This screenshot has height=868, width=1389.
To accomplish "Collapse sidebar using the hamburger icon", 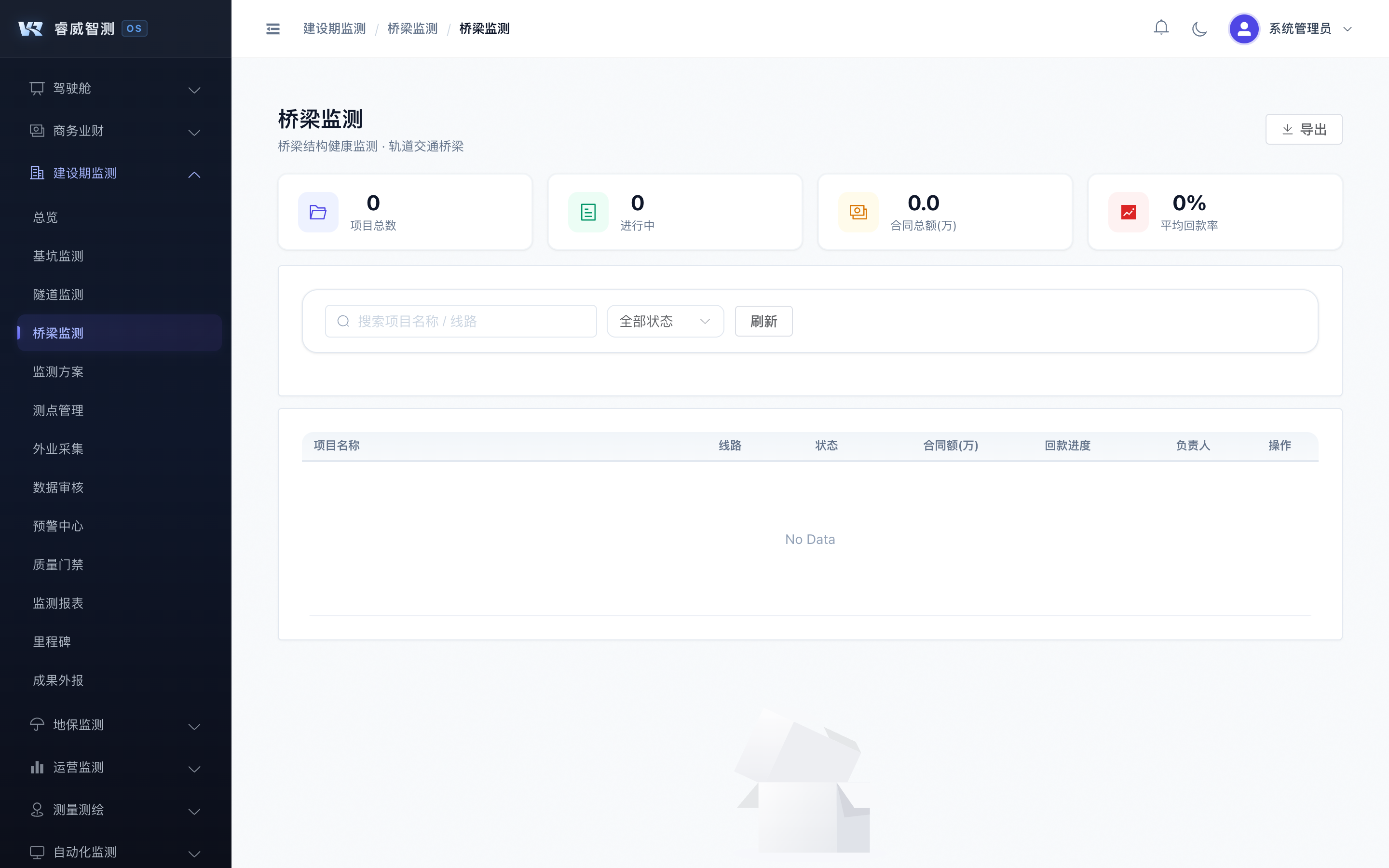I will coord(272,29).
